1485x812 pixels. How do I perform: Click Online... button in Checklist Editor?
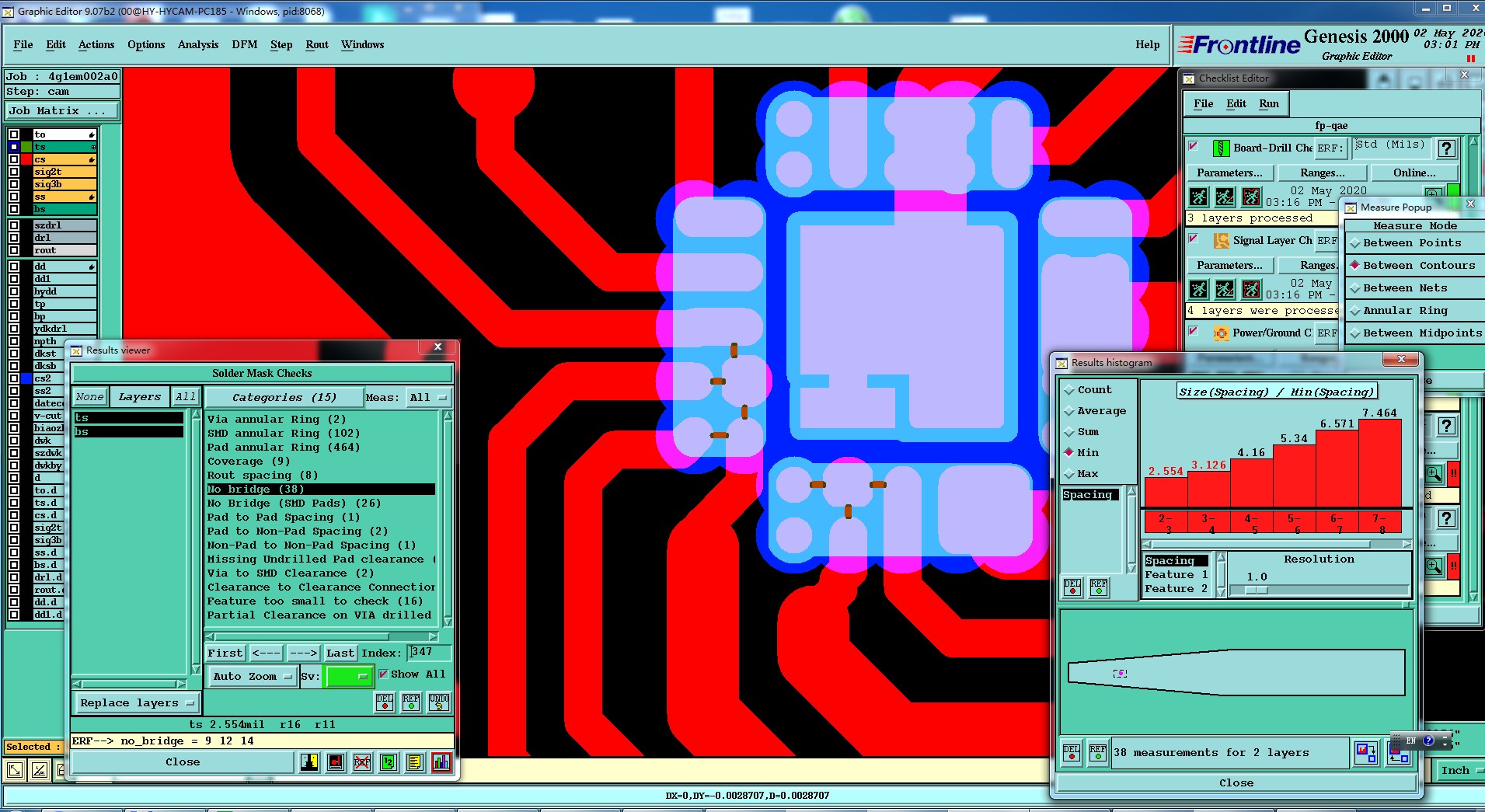(x=1414, y=173)
